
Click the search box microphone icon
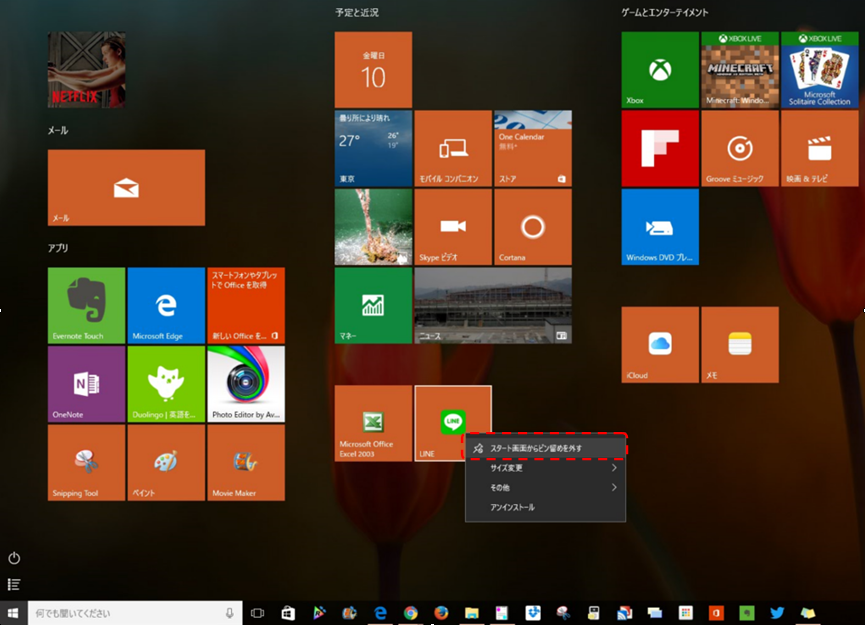click(x=229, y=613)
